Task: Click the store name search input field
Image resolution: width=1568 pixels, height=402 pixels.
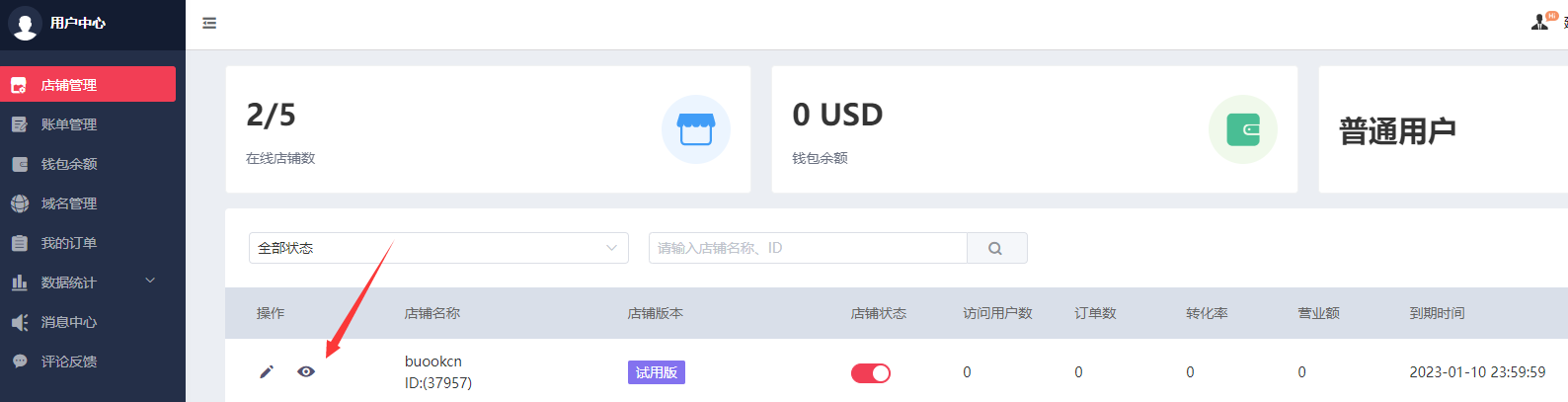Action: 807,248
